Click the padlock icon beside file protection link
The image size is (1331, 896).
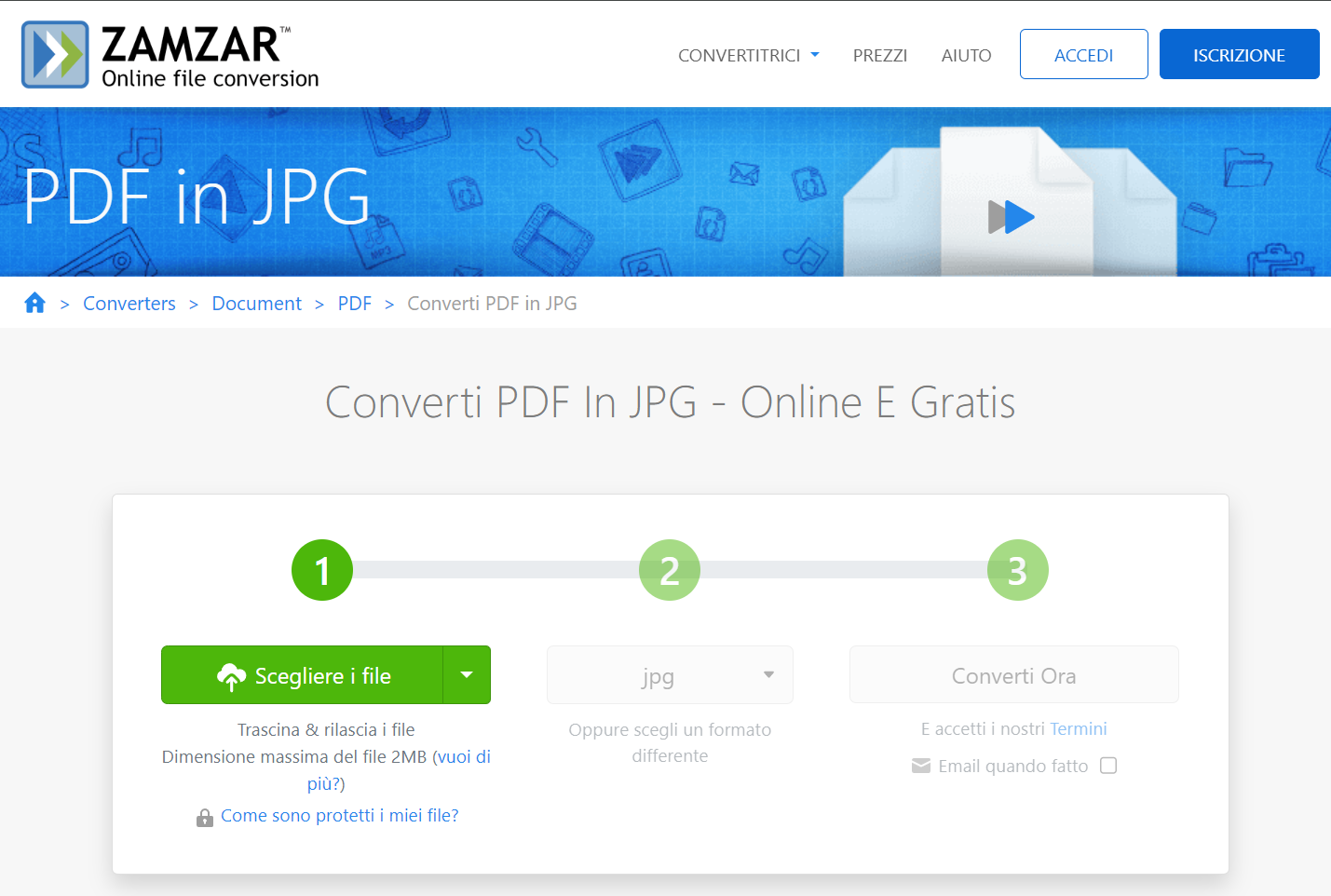tap(205, 817)
